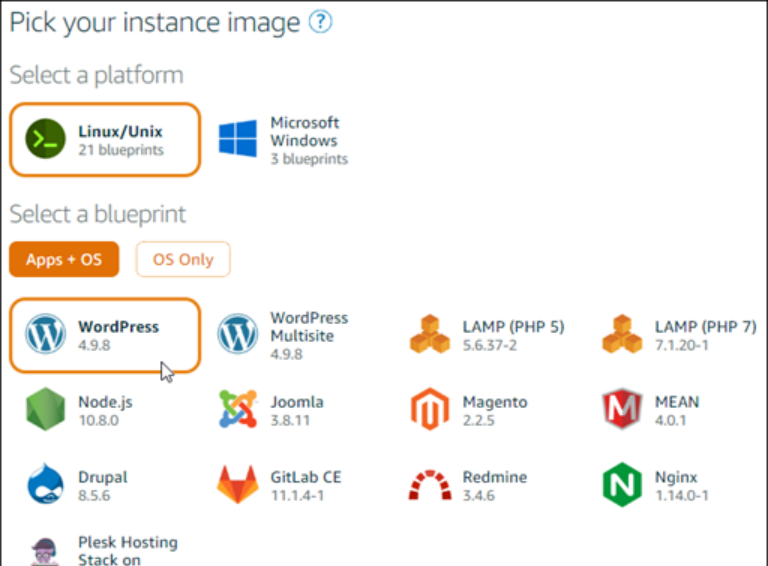Viewport: 768px width, 566px height.
Task: Select the MEAN shield icon
Action: pos(622,409)
